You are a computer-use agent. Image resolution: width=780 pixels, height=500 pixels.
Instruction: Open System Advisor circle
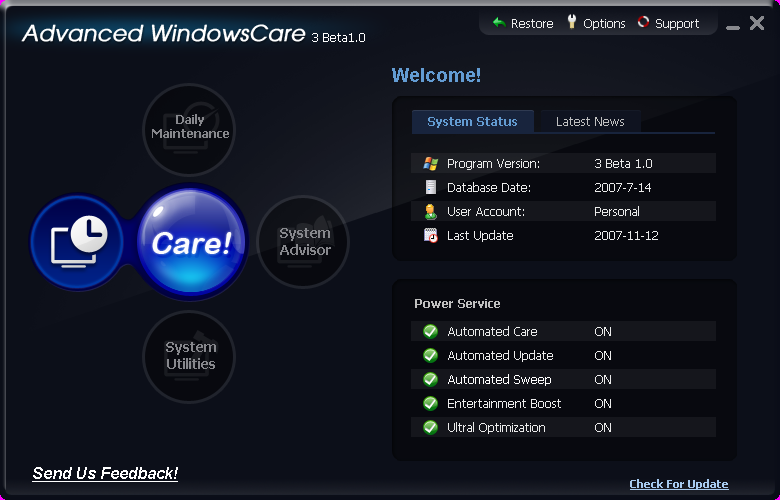[x=303, y=242]
